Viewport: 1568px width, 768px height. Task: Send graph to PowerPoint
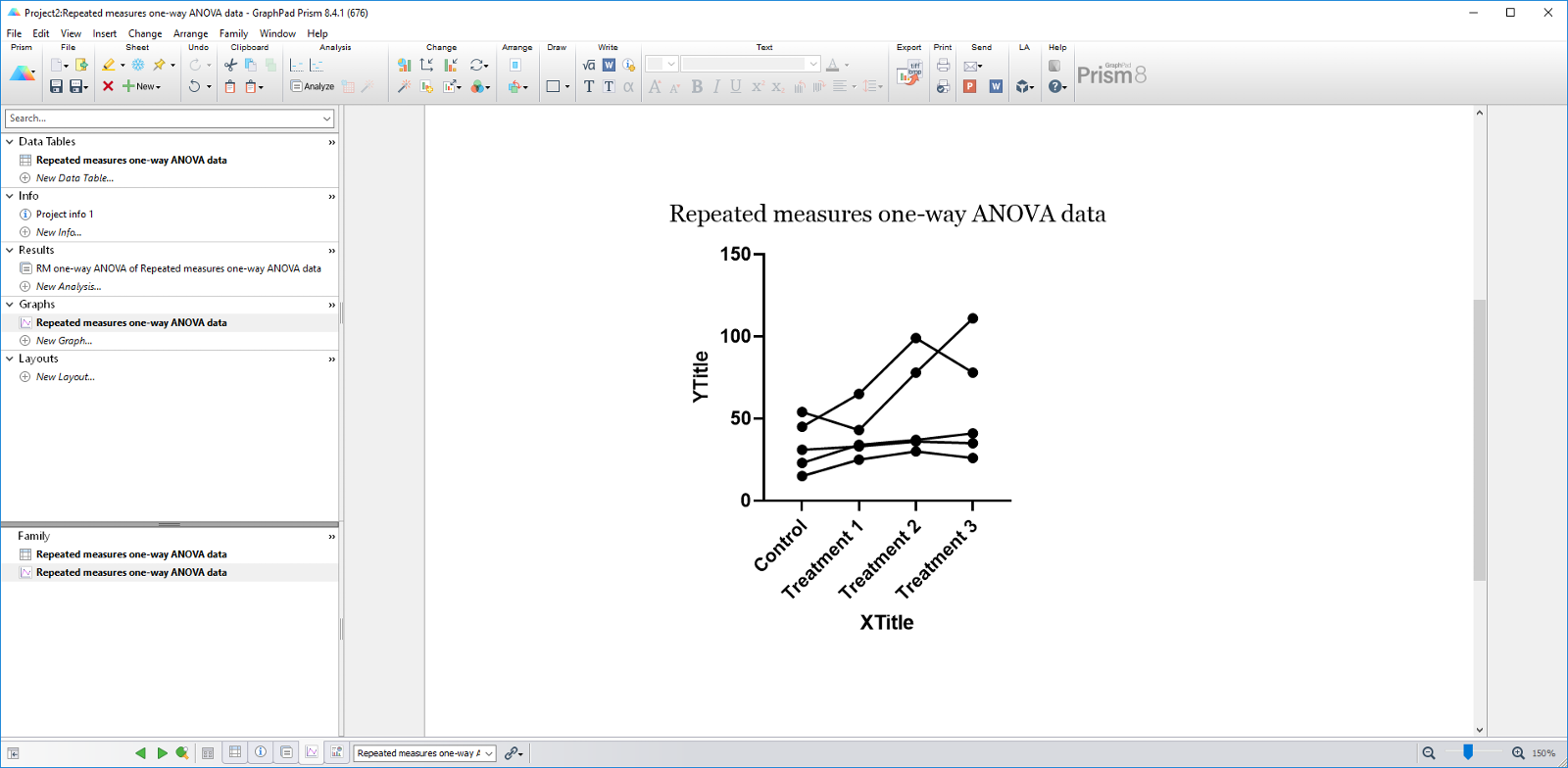click(969, 86)
